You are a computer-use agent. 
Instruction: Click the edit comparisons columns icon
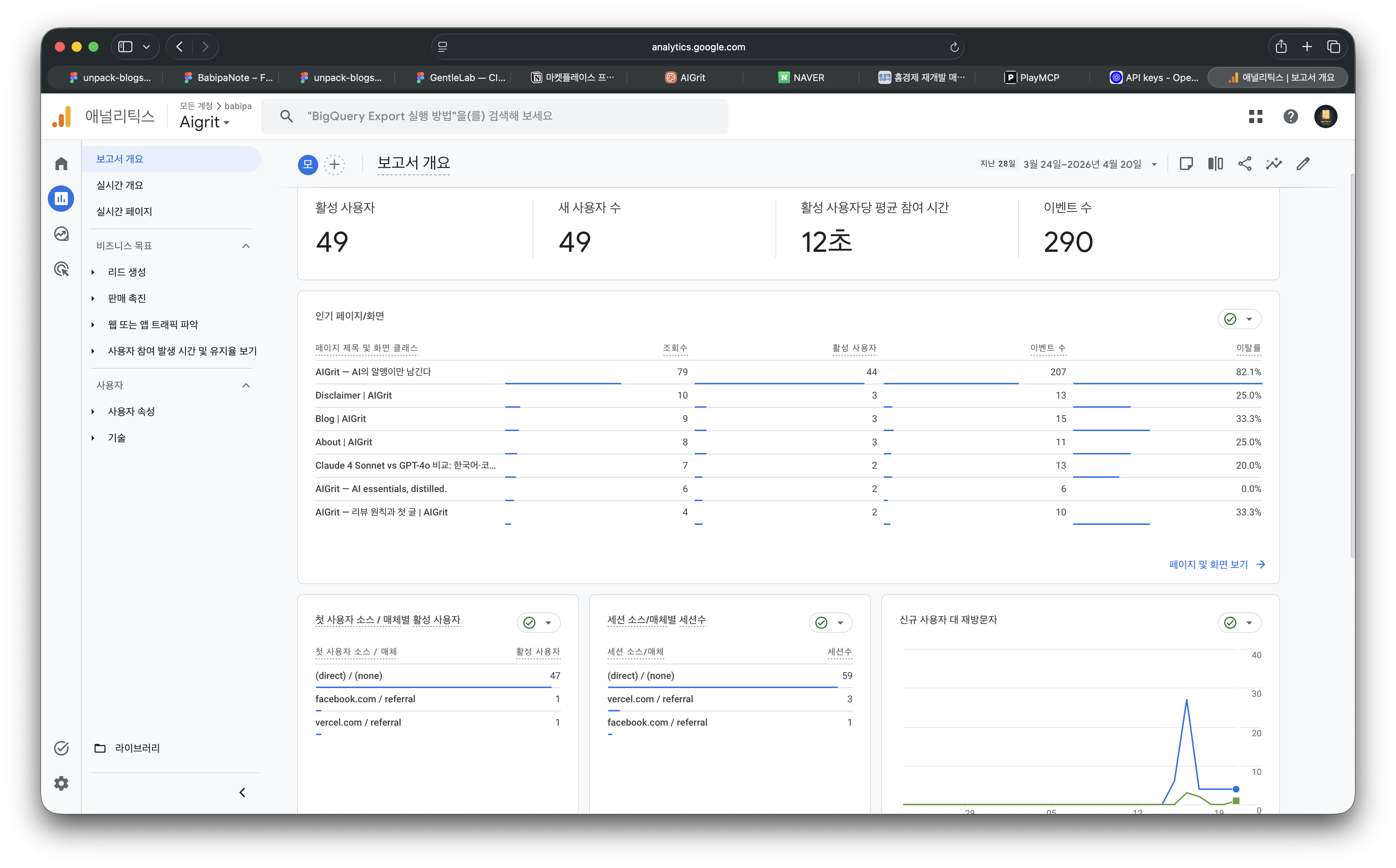pos(1215,164)
